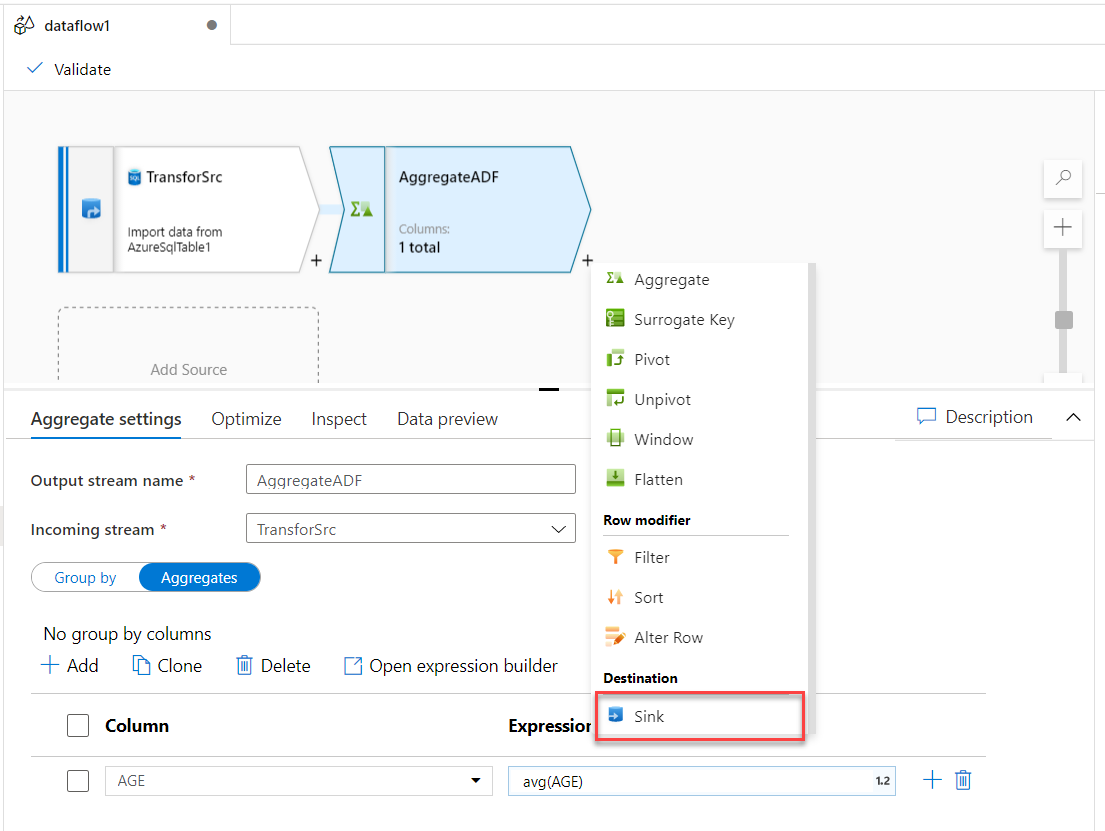Click the zoom in plus button
The height and width of the screenshot is (831, 1105).
point(1063,228)
